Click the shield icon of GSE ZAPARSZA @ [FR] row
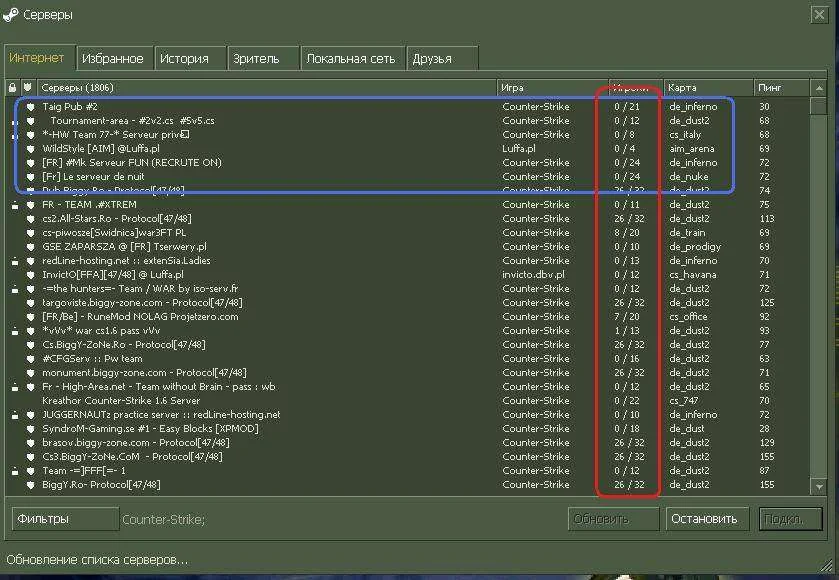 30,247
